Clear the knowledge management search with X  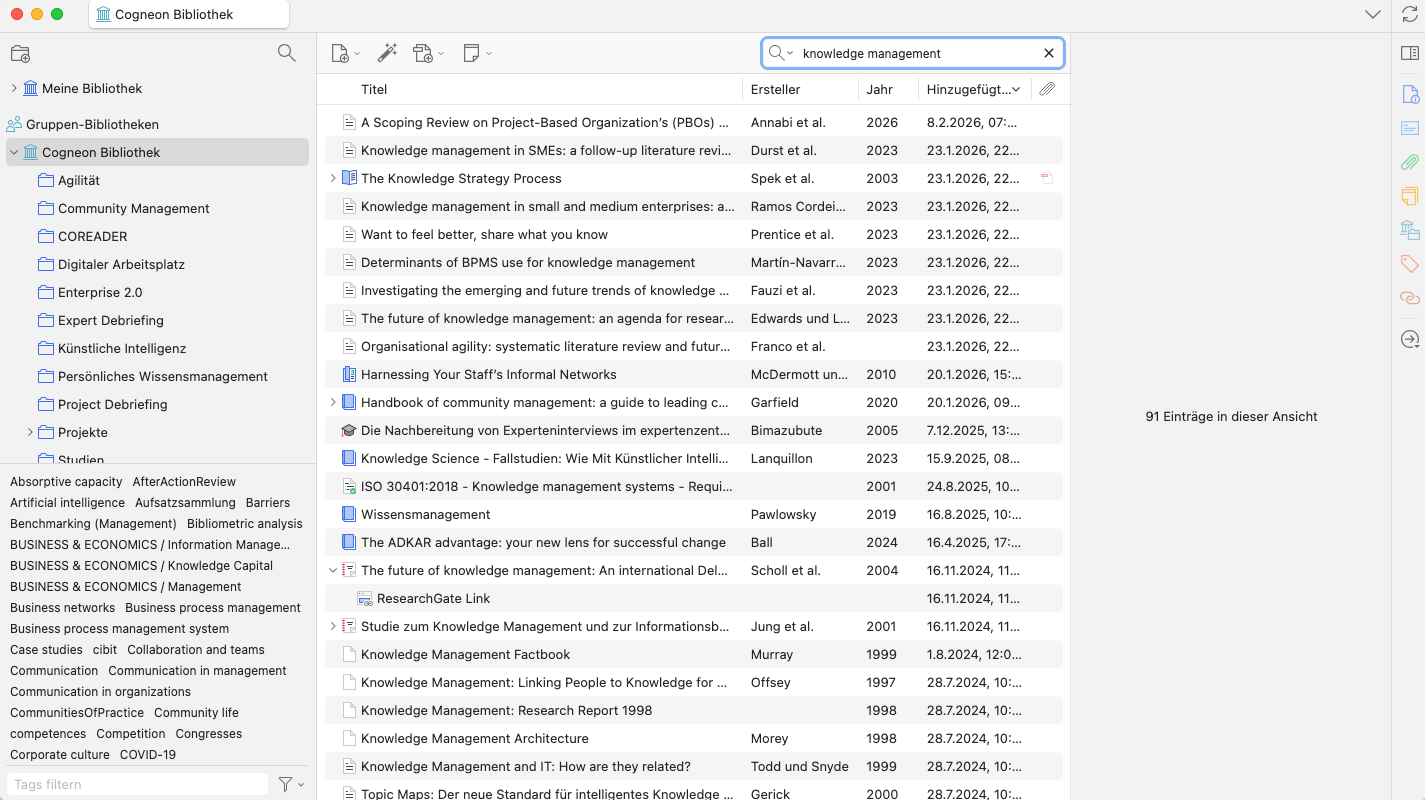coord(1049,53)
